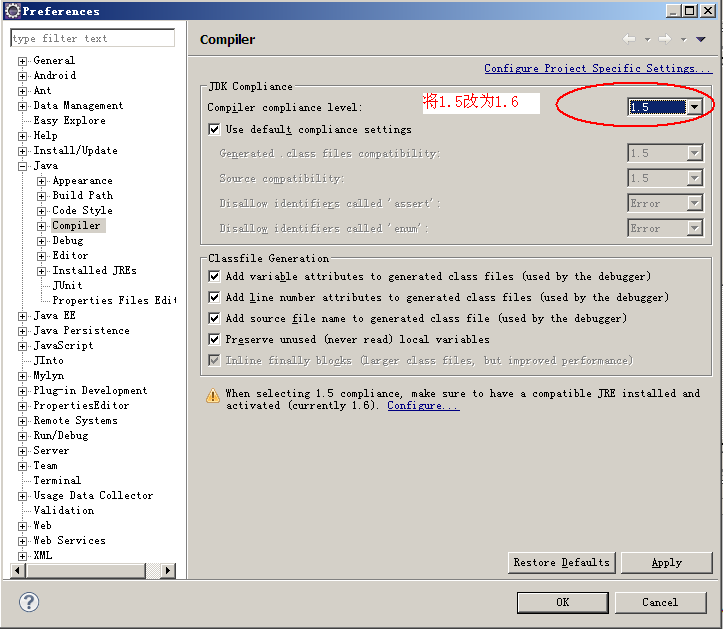Select JavaScript preference category
This screenshot has width=723, height=629.
(x=63, y=345)
